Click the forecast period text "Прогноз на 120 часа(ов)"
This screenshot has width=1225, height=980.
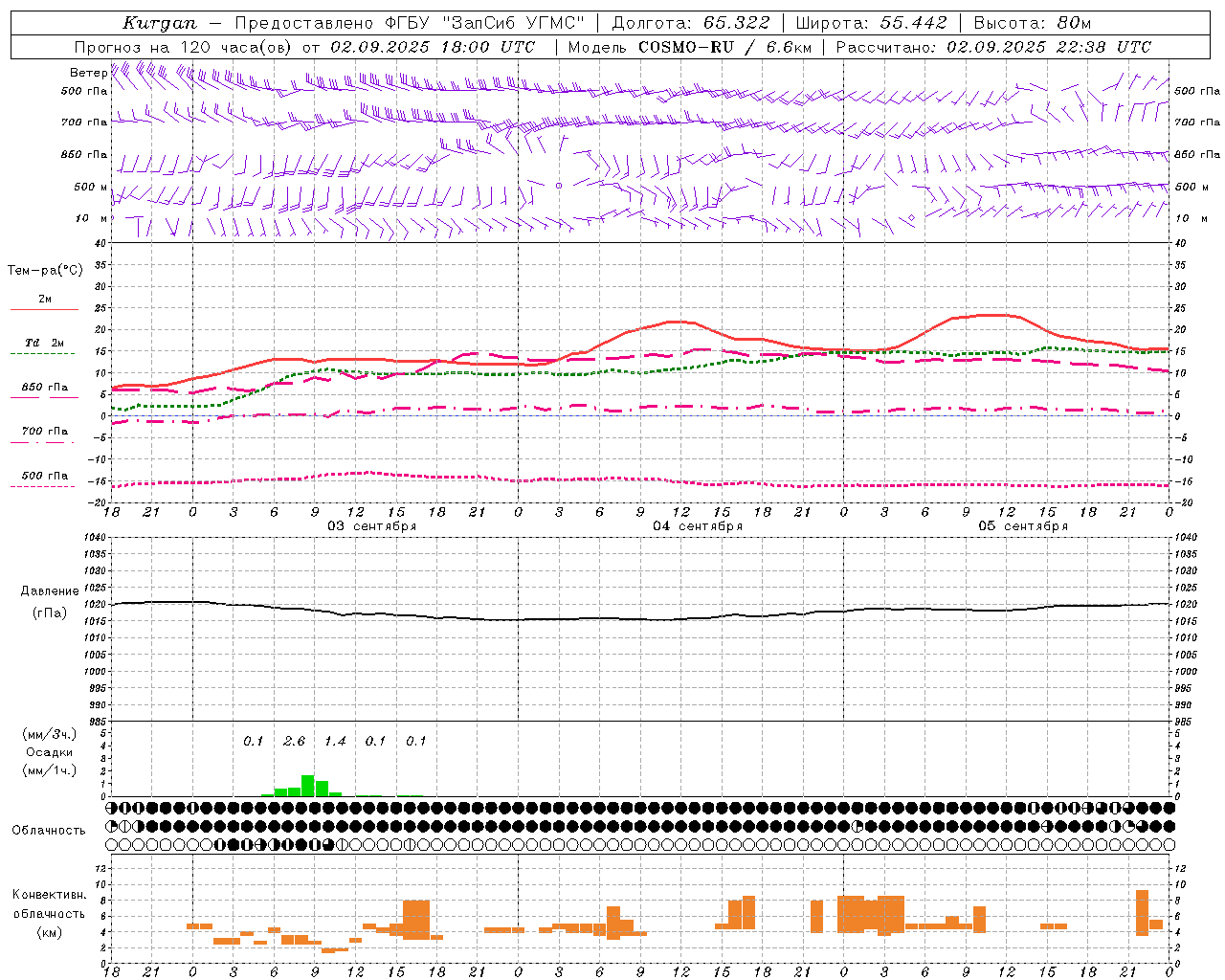tap(184, 47)
